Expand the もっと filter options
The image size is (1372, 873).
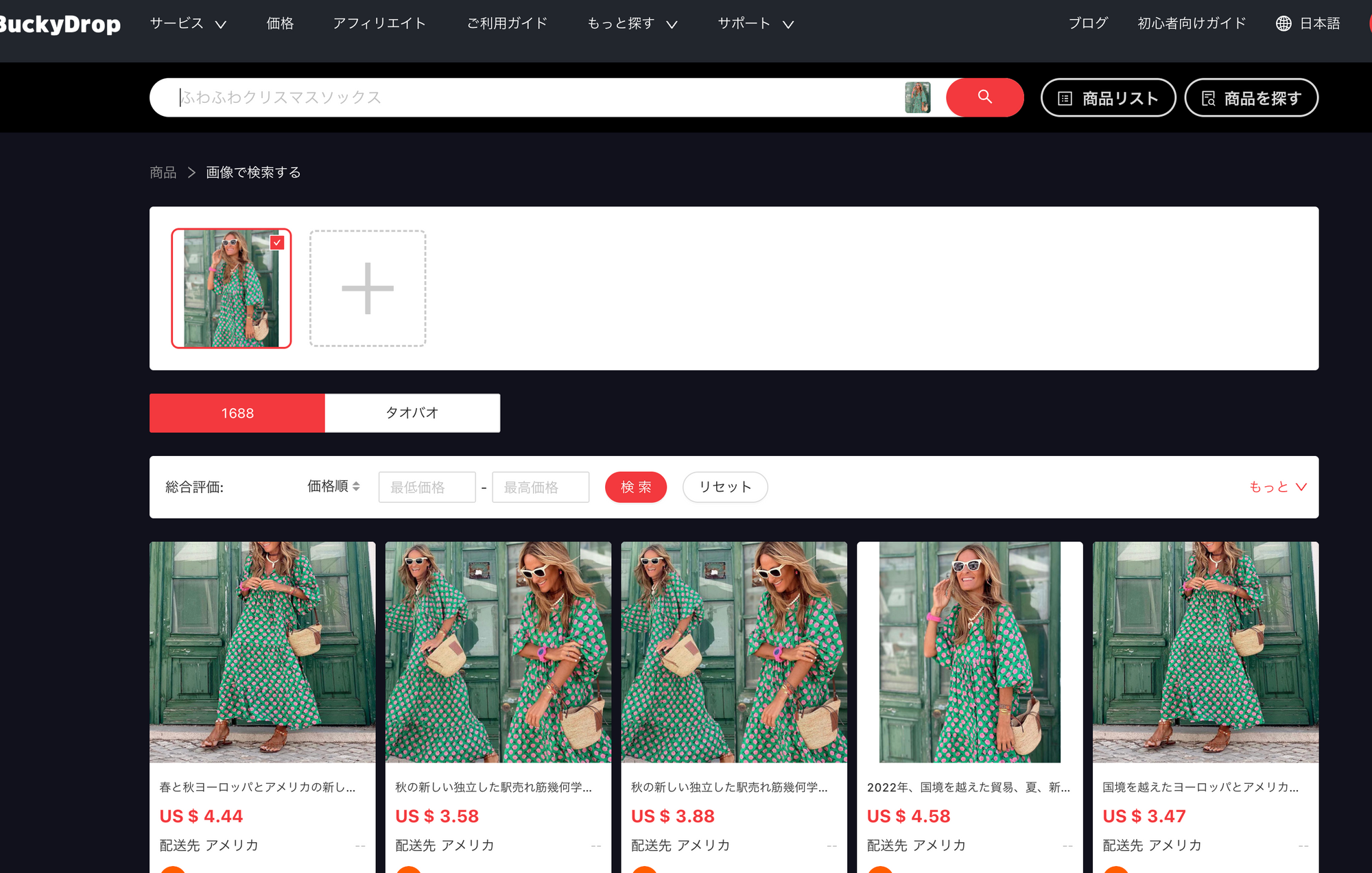pos(1278,487)
